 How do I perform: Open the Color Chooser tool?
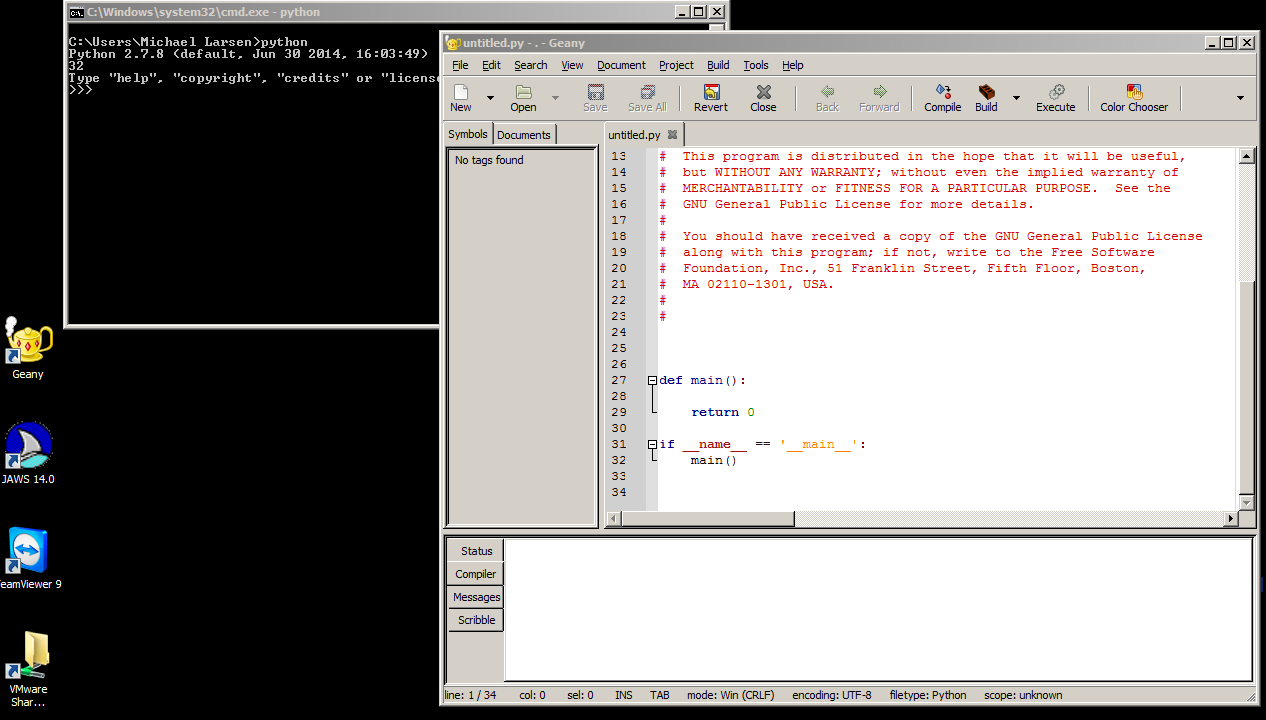1134,98
